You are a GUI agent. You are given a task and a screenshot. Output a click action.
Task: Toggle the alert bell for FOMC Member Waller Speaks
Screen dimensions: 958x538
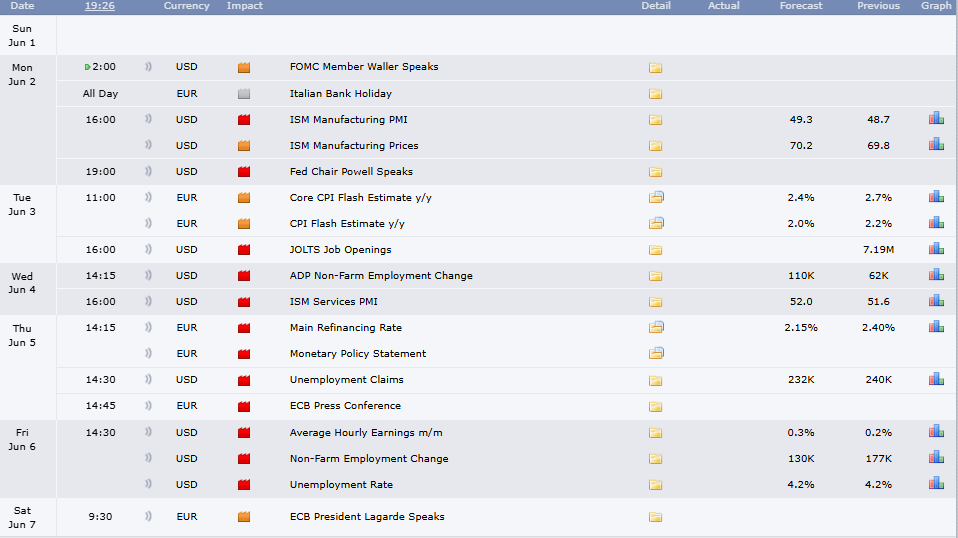[148, 67]
